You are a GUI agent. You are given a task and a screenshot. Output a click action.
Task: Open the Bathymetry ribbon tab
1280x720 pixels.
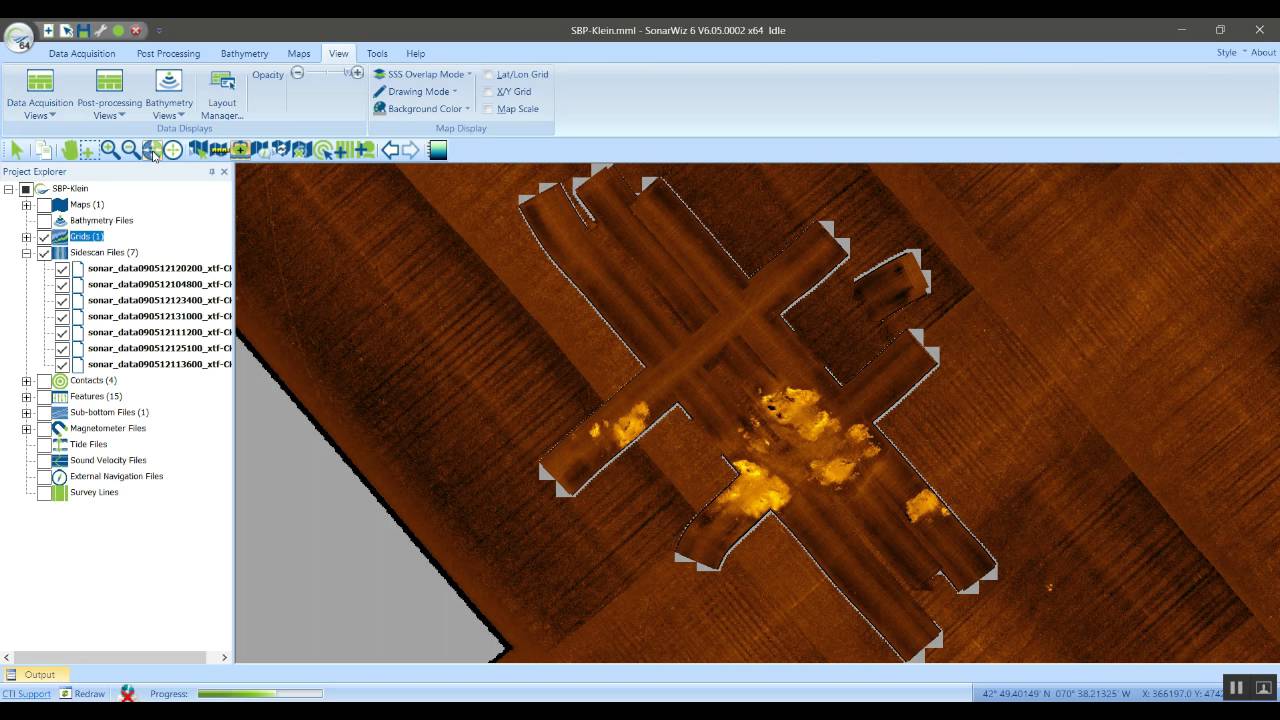(244, 54)
